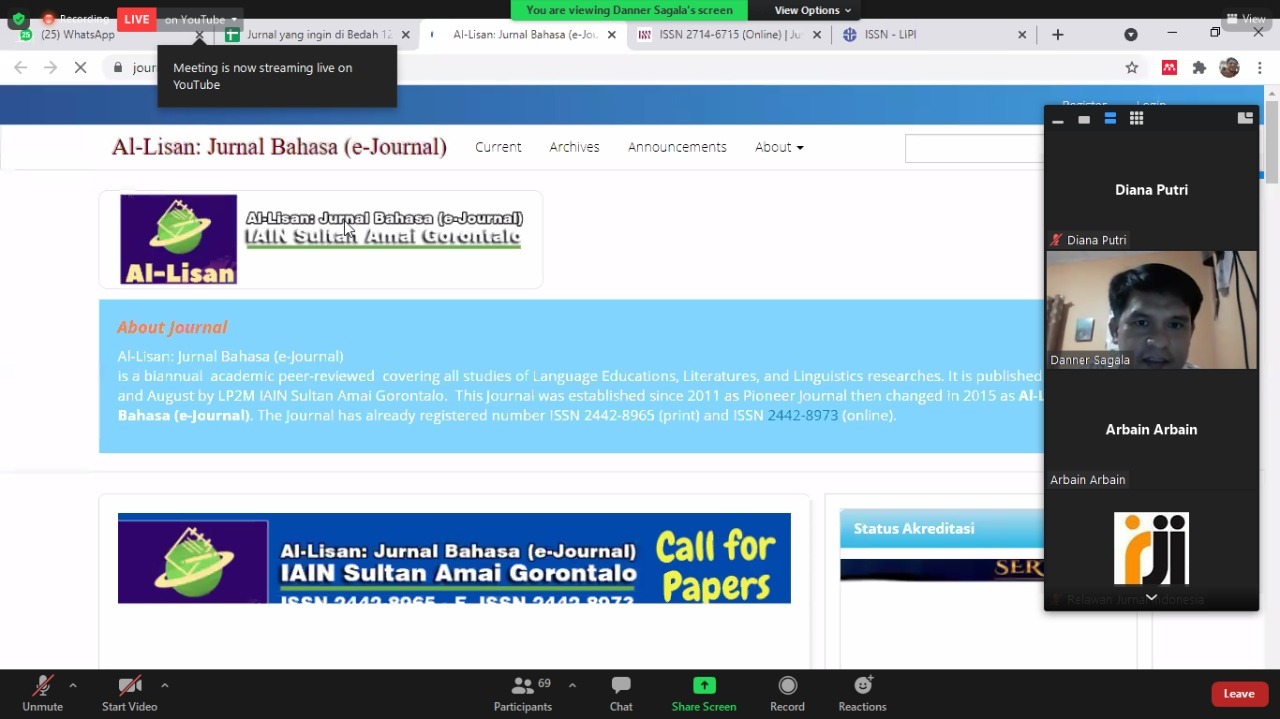Start Video in Zoom toolbar
This screenshot has height=719, width=1280.
point(130,693)
